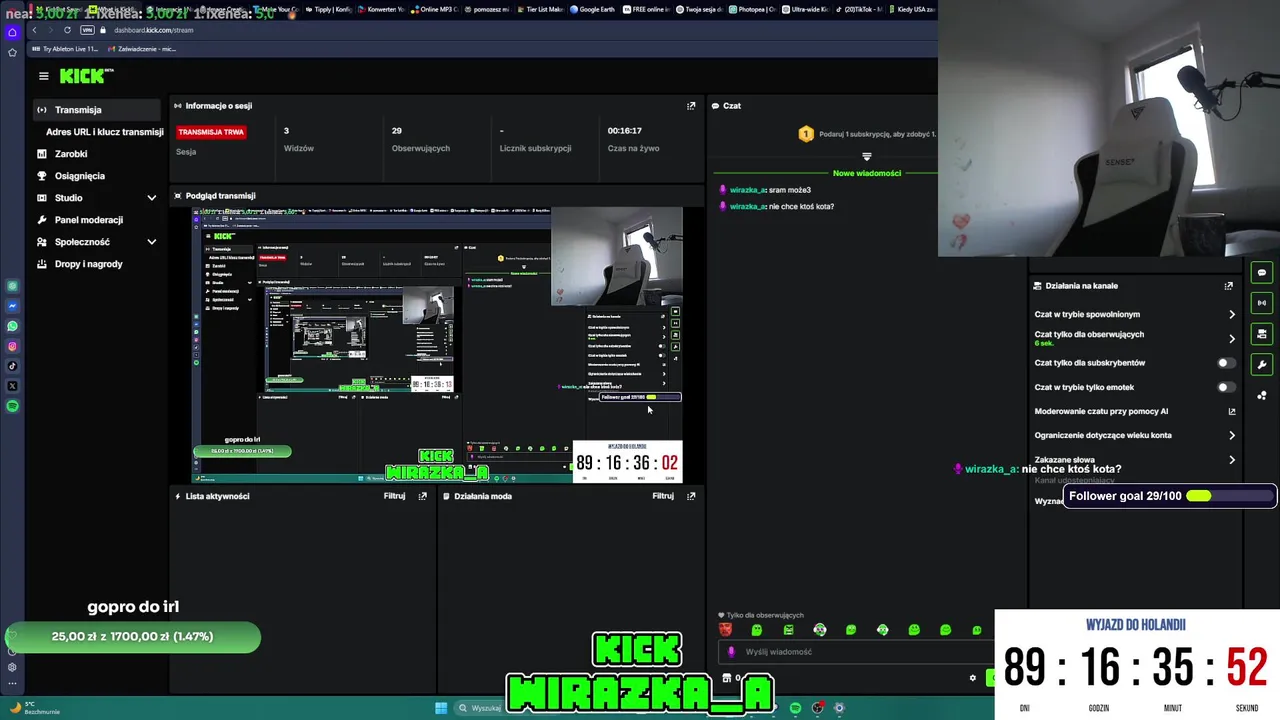Click the gopro do irl donation progress bar
This screenshot has width=1280, height=720.
click(133, 636)
